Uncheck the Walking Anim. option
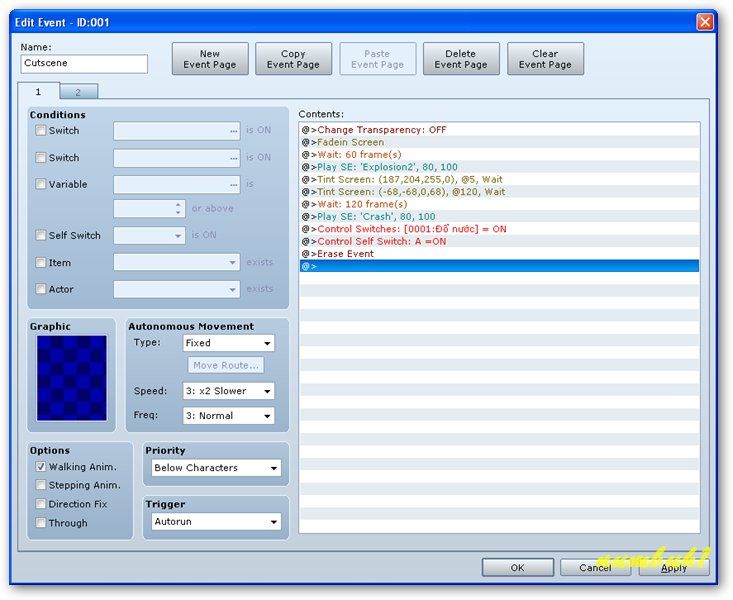The image size is (733, 600). pos(41,467)
